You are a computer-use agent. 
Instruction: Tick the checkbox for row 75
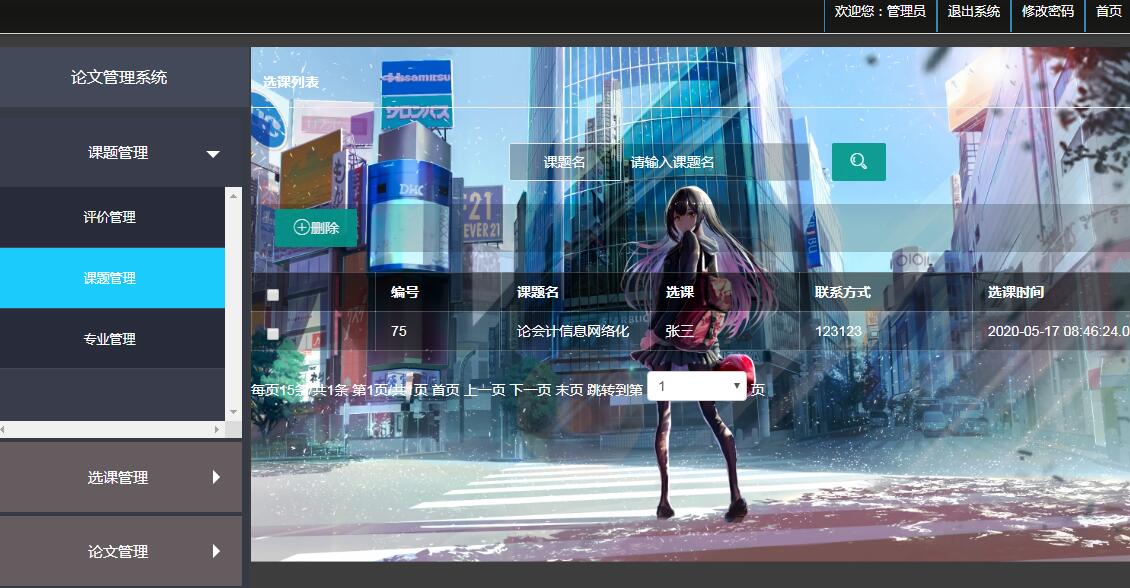click(272, 334)
